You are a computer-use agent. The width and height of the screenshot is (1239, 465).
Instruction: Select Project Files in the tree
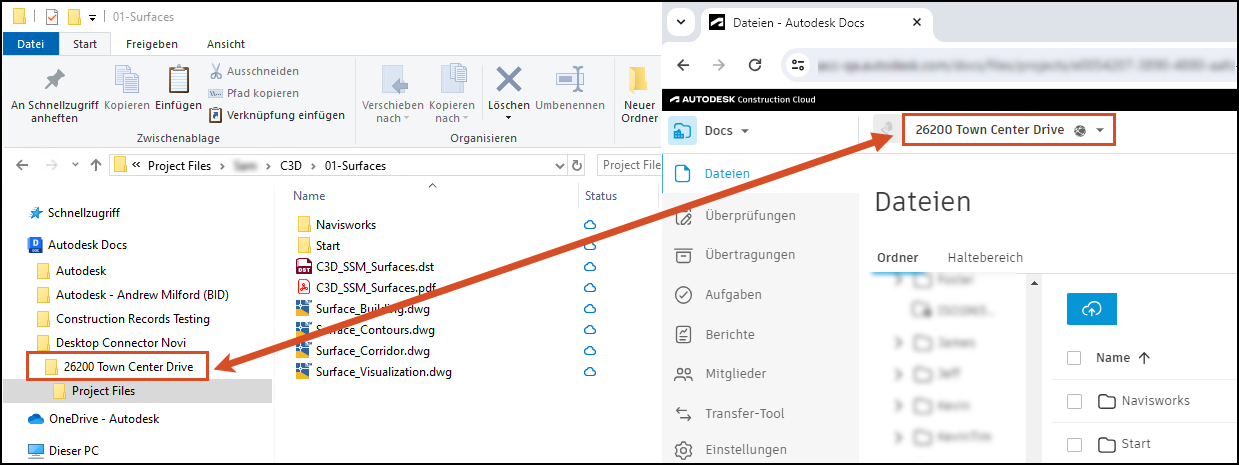click(x=103, y=391)
